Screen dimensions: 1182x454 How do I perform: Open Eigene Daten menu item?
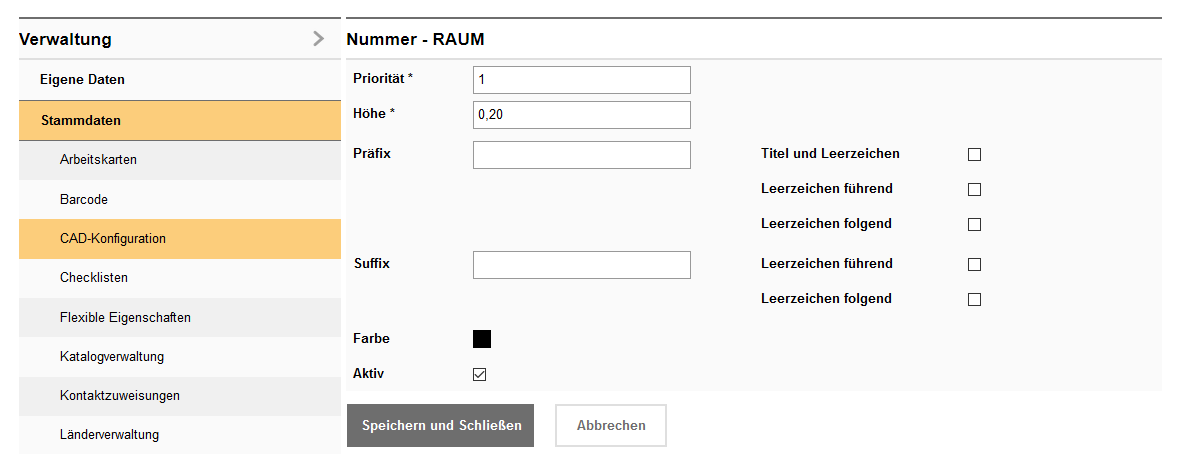pyautogui.click(x=82, y=79)
